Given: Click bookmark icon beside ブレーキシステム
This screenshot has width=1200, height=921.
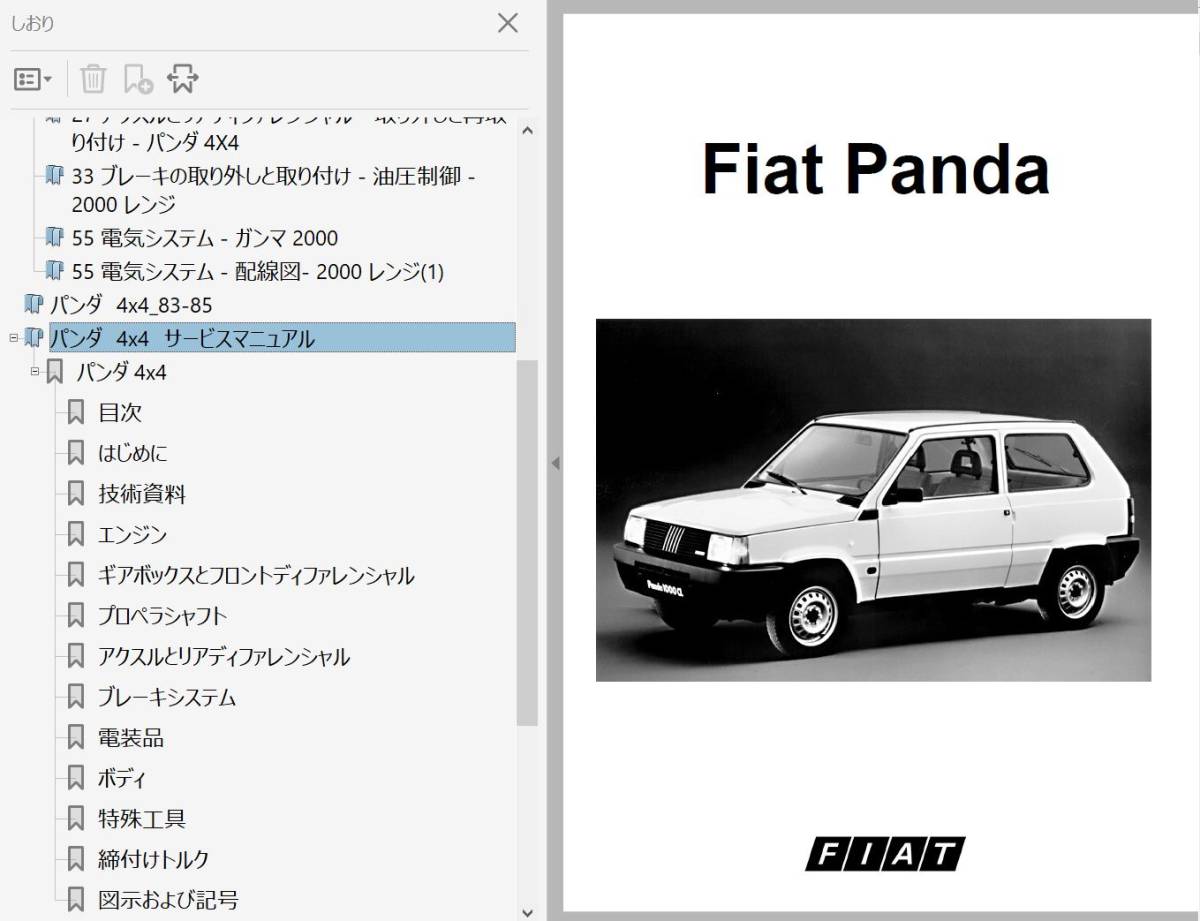Looking at the screenshot, I should click(76, 697).
